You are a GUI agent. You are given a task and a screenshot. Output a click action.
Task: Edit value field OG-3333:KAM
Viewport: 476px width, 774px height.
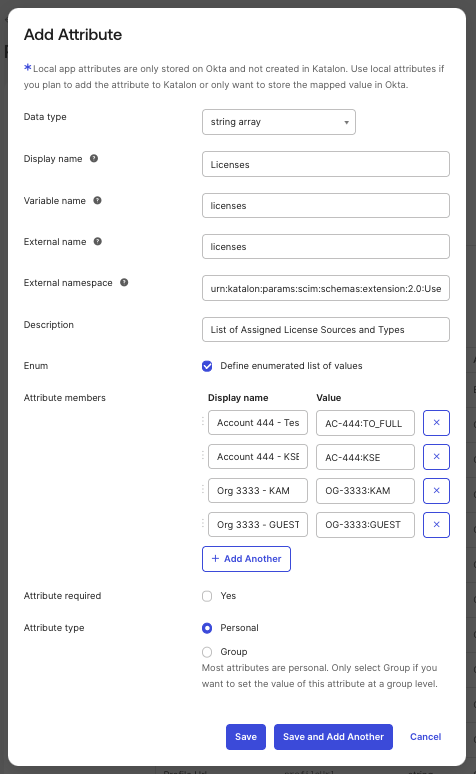point(365,491)
